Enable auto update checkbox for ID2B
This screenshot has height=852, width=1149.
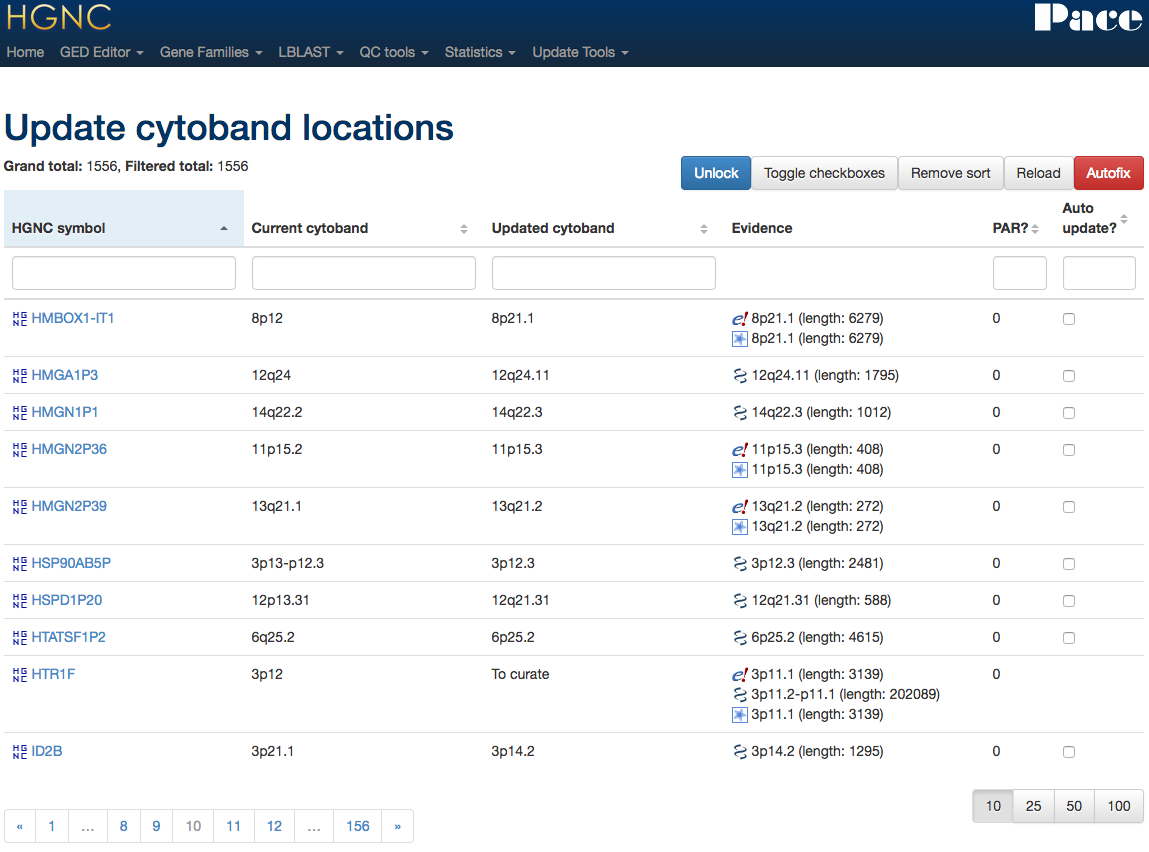point(1069,752)
